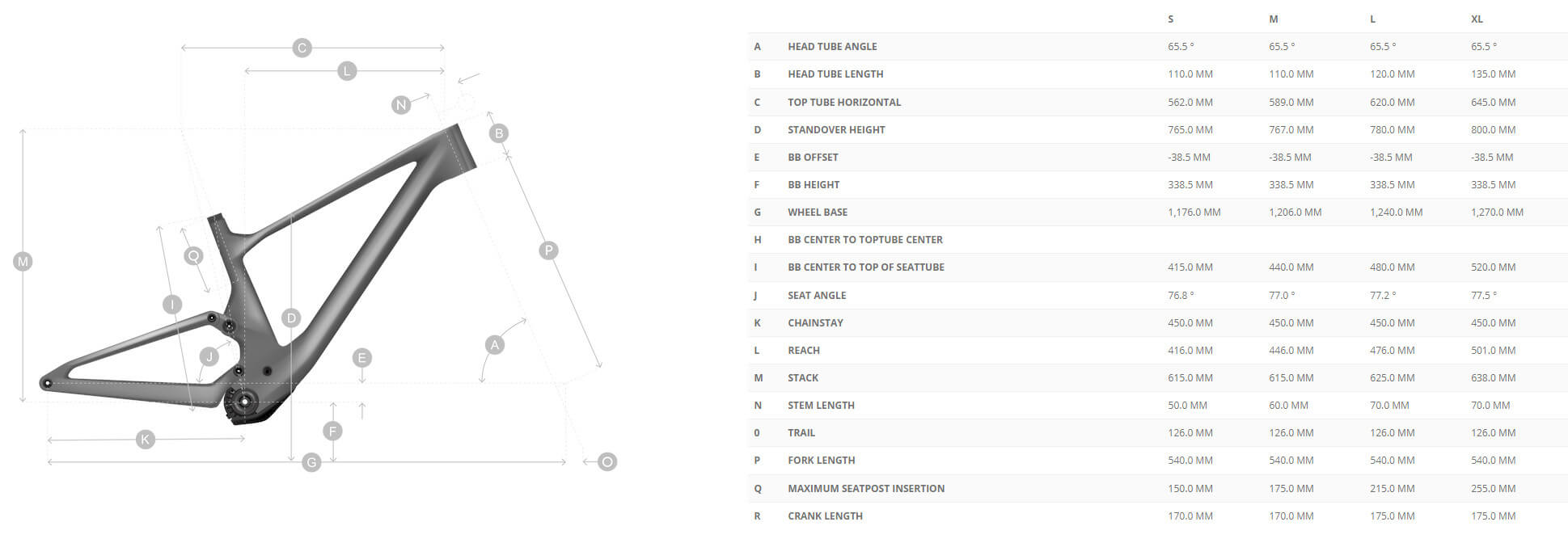Image resolution: width=1568 pixels, height=543 pixels.
Task: Select the S size column header
Action: (1170, 19)
